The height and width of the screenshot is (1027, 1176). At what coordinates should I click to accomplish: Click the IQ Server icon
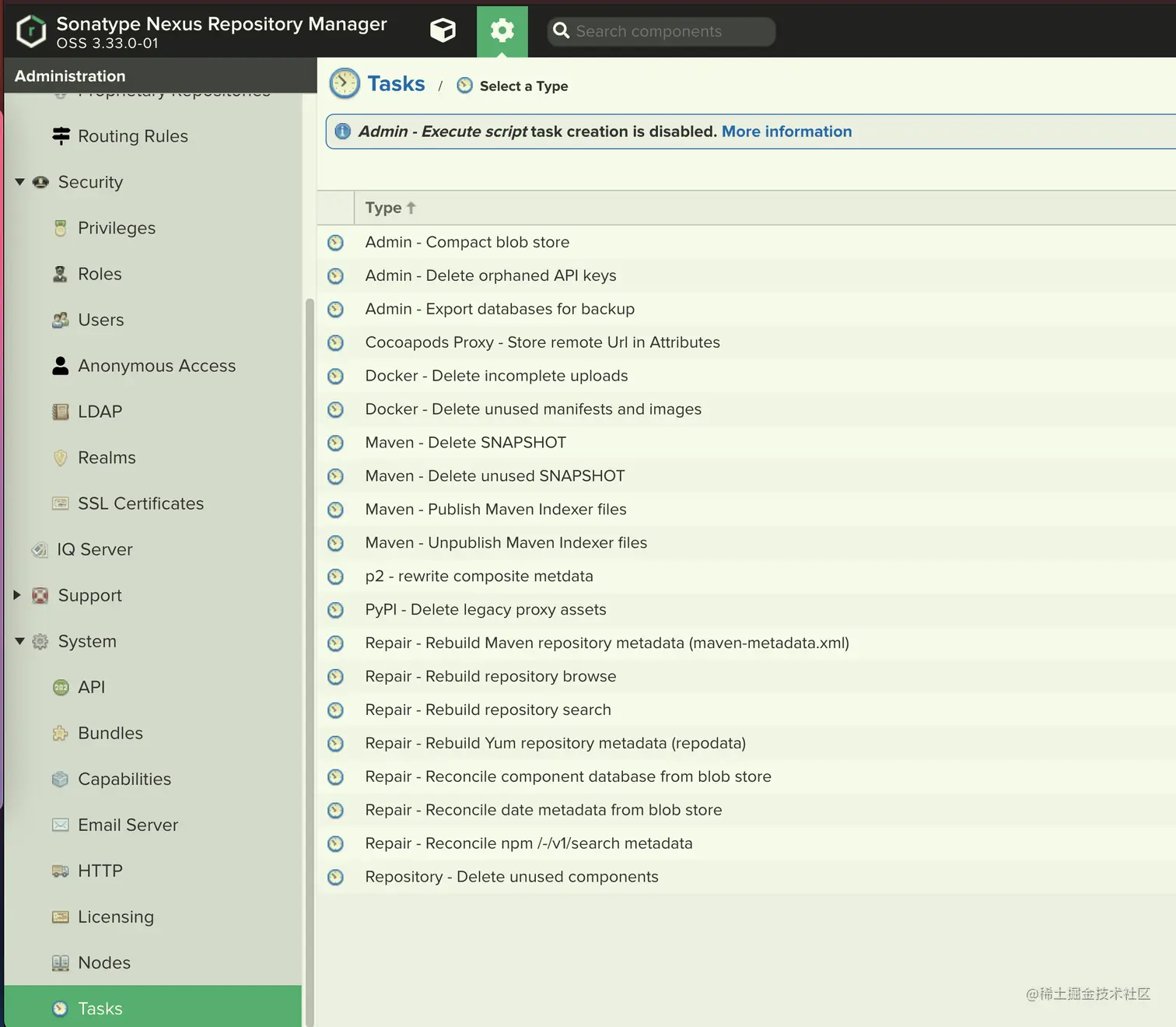40,549
